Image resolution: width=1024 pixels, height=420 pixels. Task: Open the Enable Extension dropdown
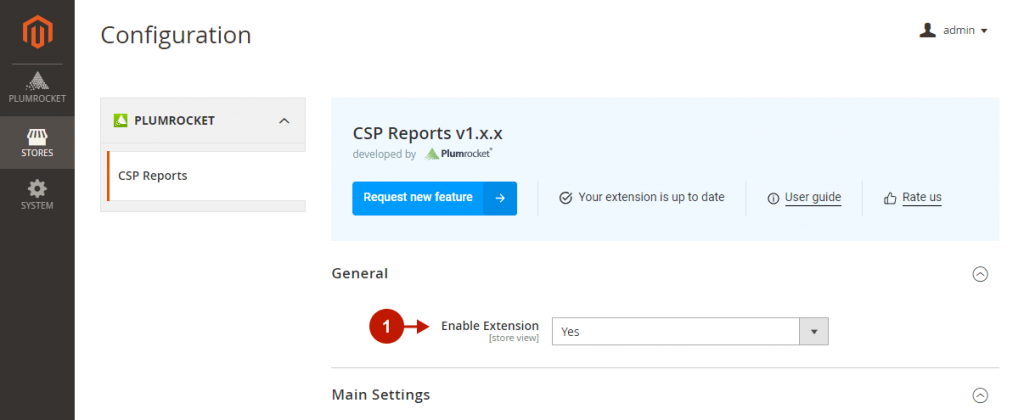pos(690,331)
